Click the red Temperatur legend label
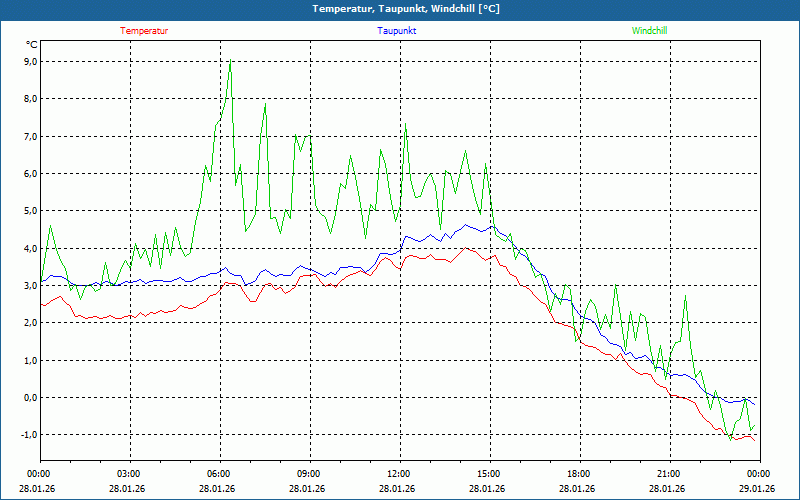The height and width of the screenshot is (500, 800). point(144,31)
